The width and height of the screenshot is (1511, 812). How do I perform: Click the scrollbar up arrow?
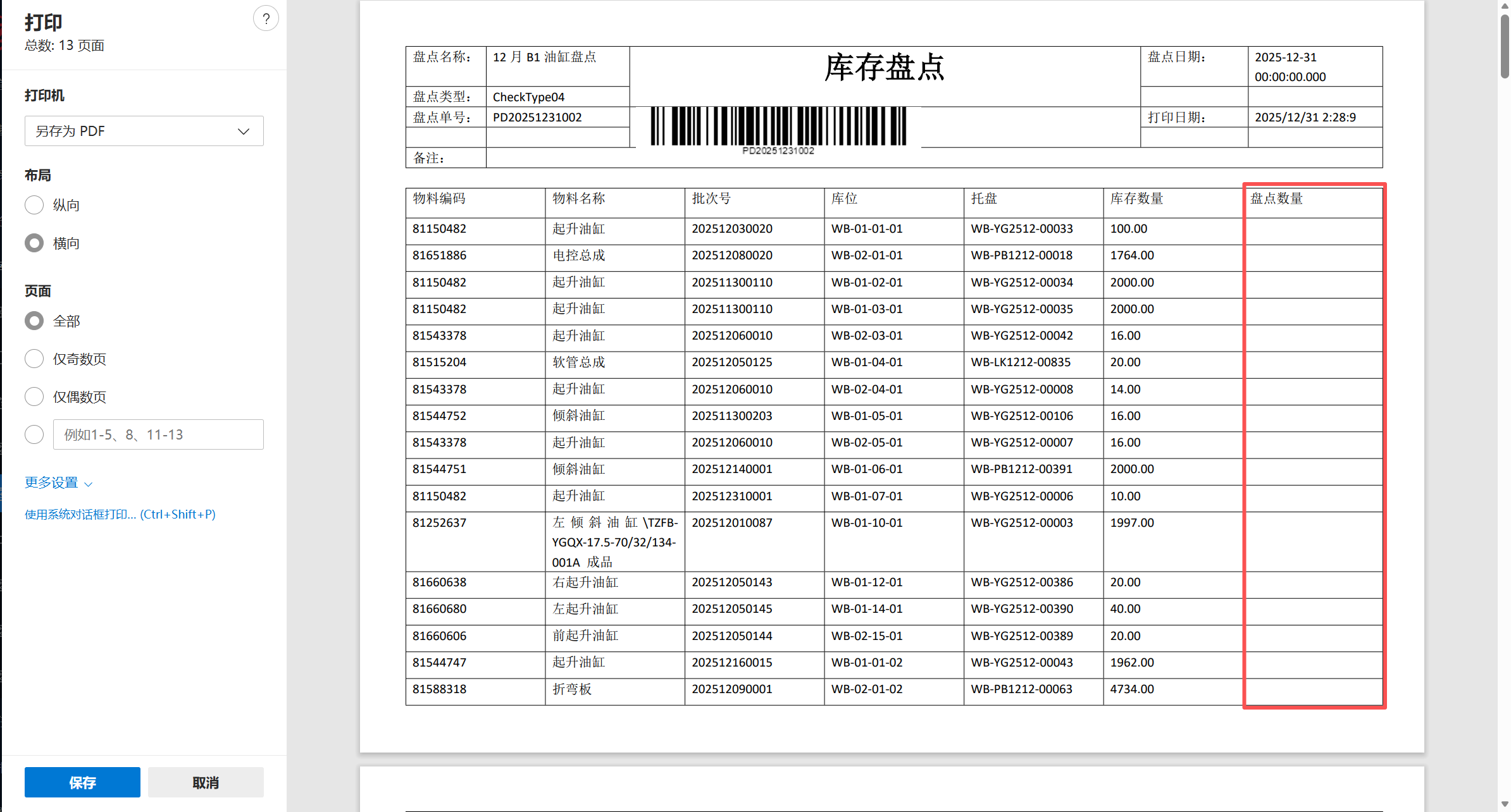1504,6
